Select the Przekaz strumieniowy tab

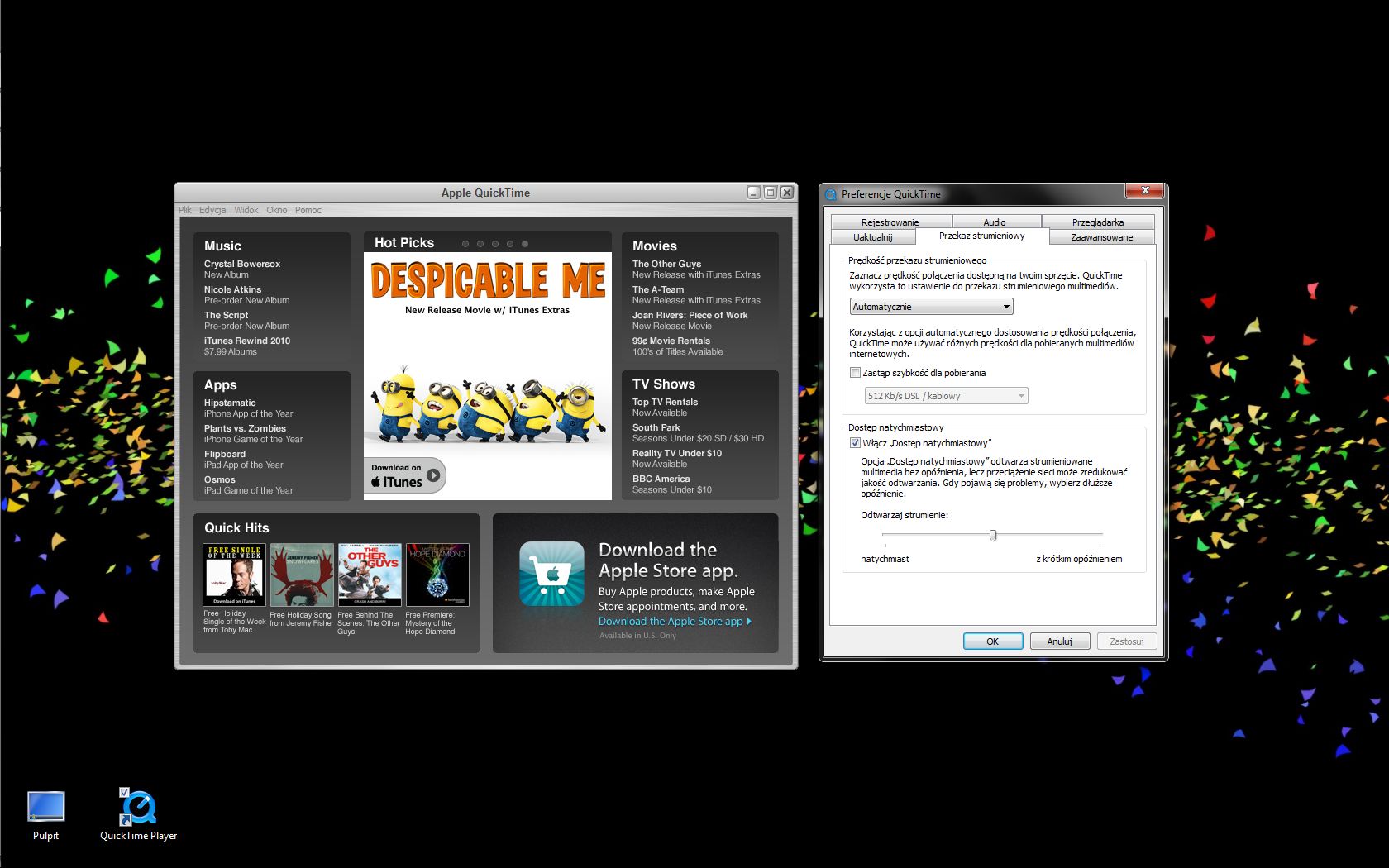point(982,236)
